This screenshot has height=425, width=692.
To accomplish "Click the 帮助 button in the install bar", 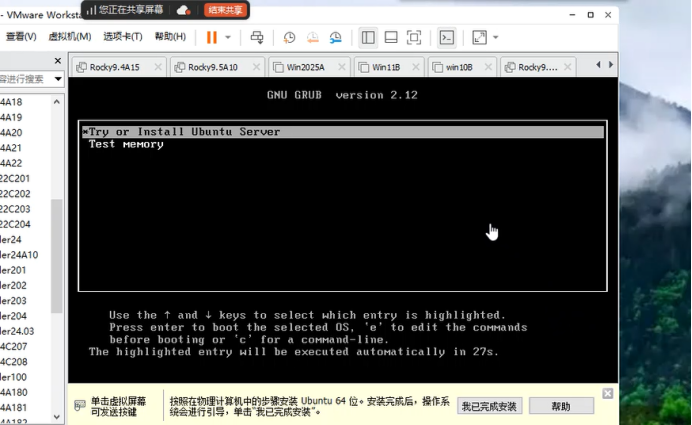I will click(561, 406).
